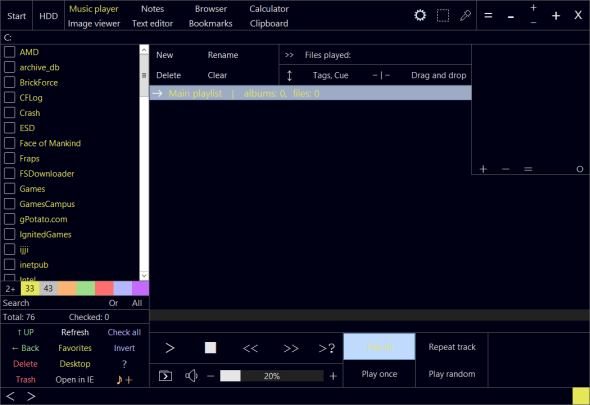590x405 pixels.
Task: Select the eyedropper color picker icon
Action: tap(465, 15)
